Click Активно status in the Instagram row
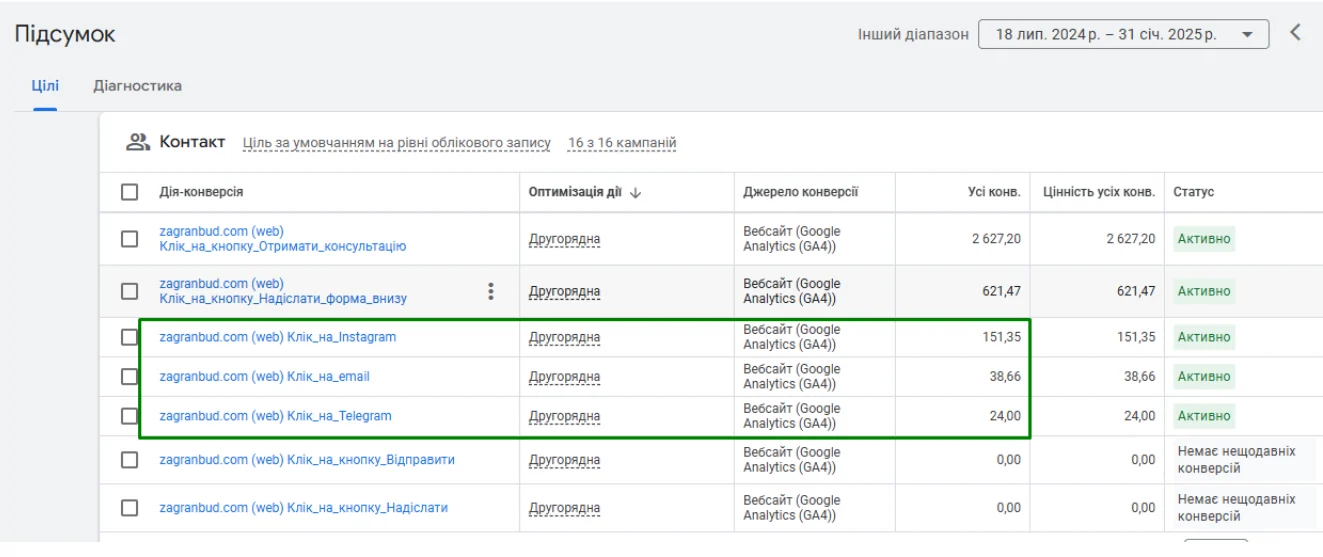 pos(1204,337)
